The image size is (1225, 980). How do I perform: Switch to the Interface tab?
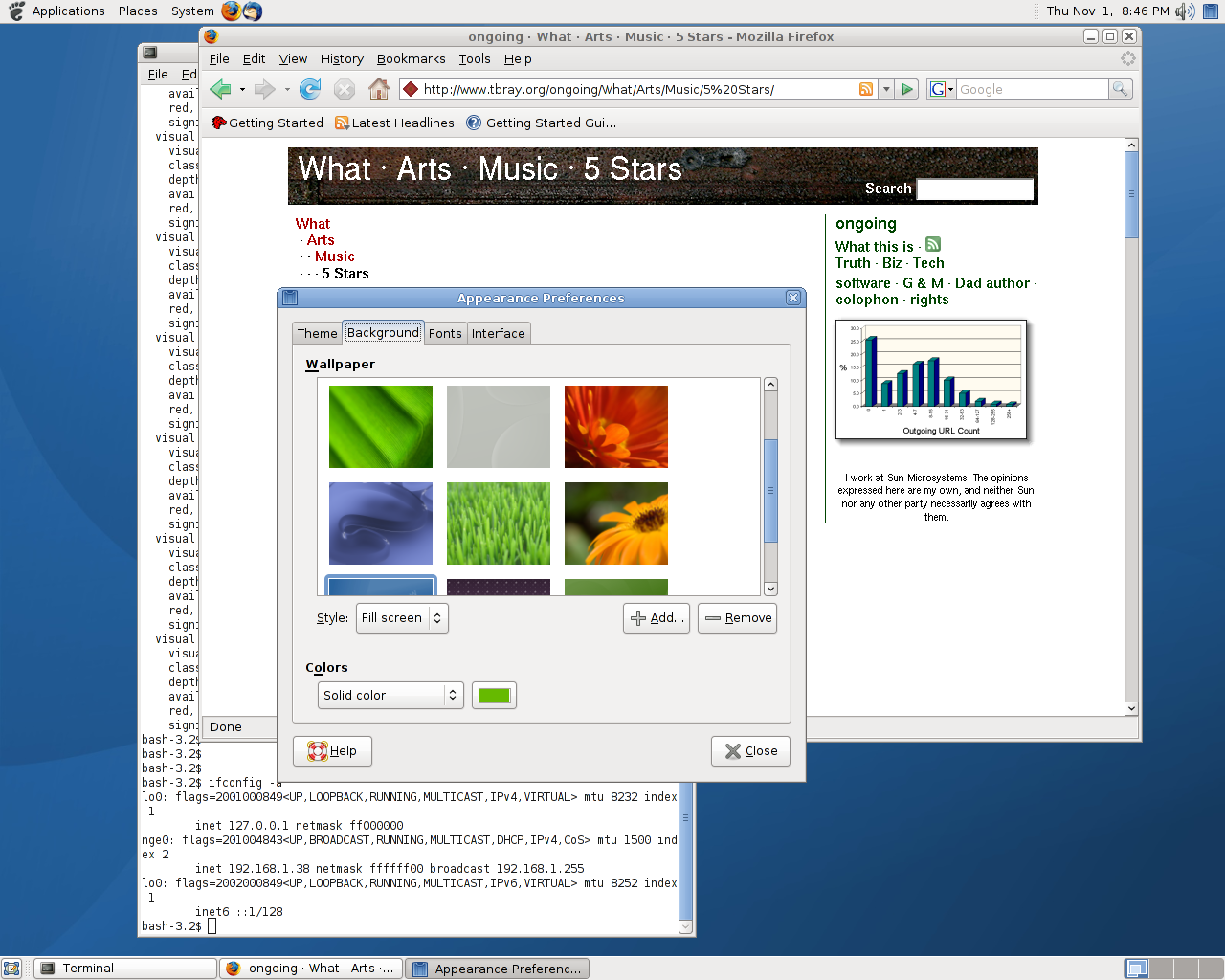coord(498,333)
